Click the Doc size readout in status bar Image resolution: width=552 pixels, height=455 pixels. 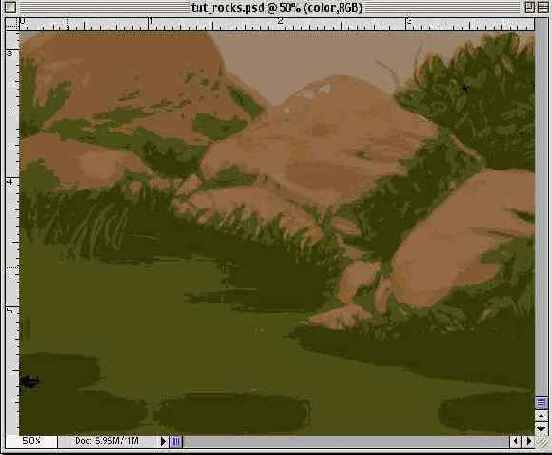pyautogui.click(x=107, y=441)
